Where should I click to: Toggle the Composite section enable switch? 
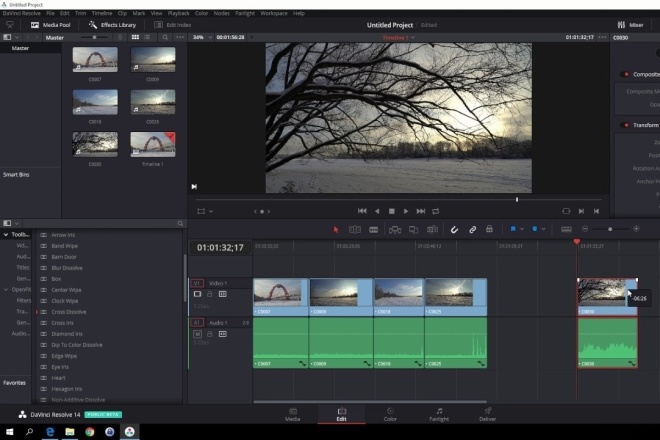[x=625, y=74]
